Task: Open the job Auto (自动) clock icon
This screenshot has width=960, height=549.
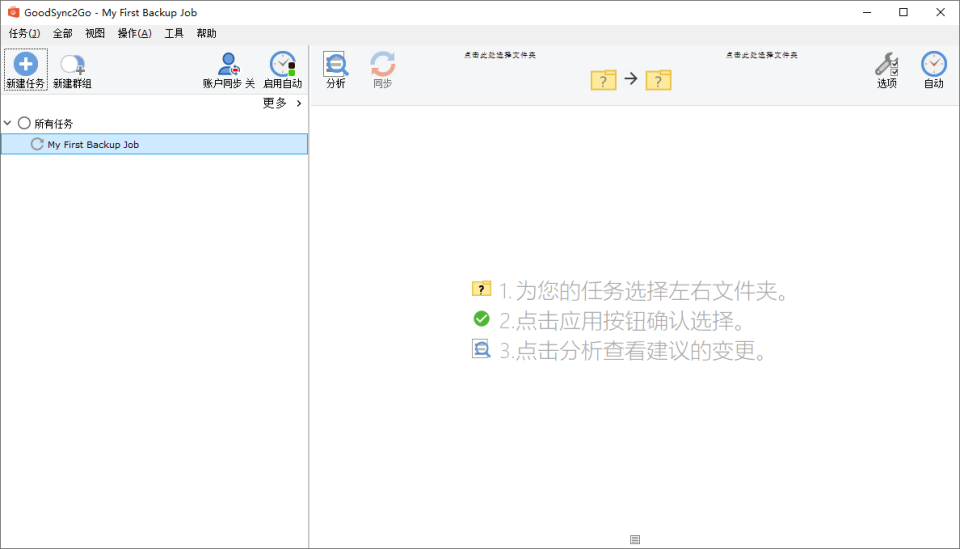Action: coord(934,64)
